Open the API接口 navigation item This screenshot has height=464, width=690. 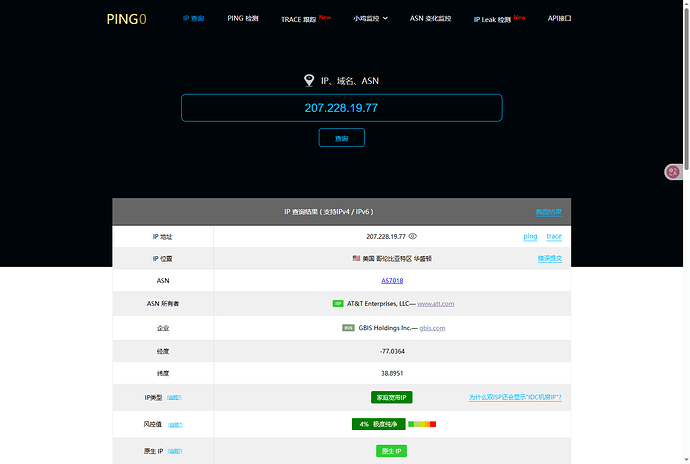click(559, 18)
